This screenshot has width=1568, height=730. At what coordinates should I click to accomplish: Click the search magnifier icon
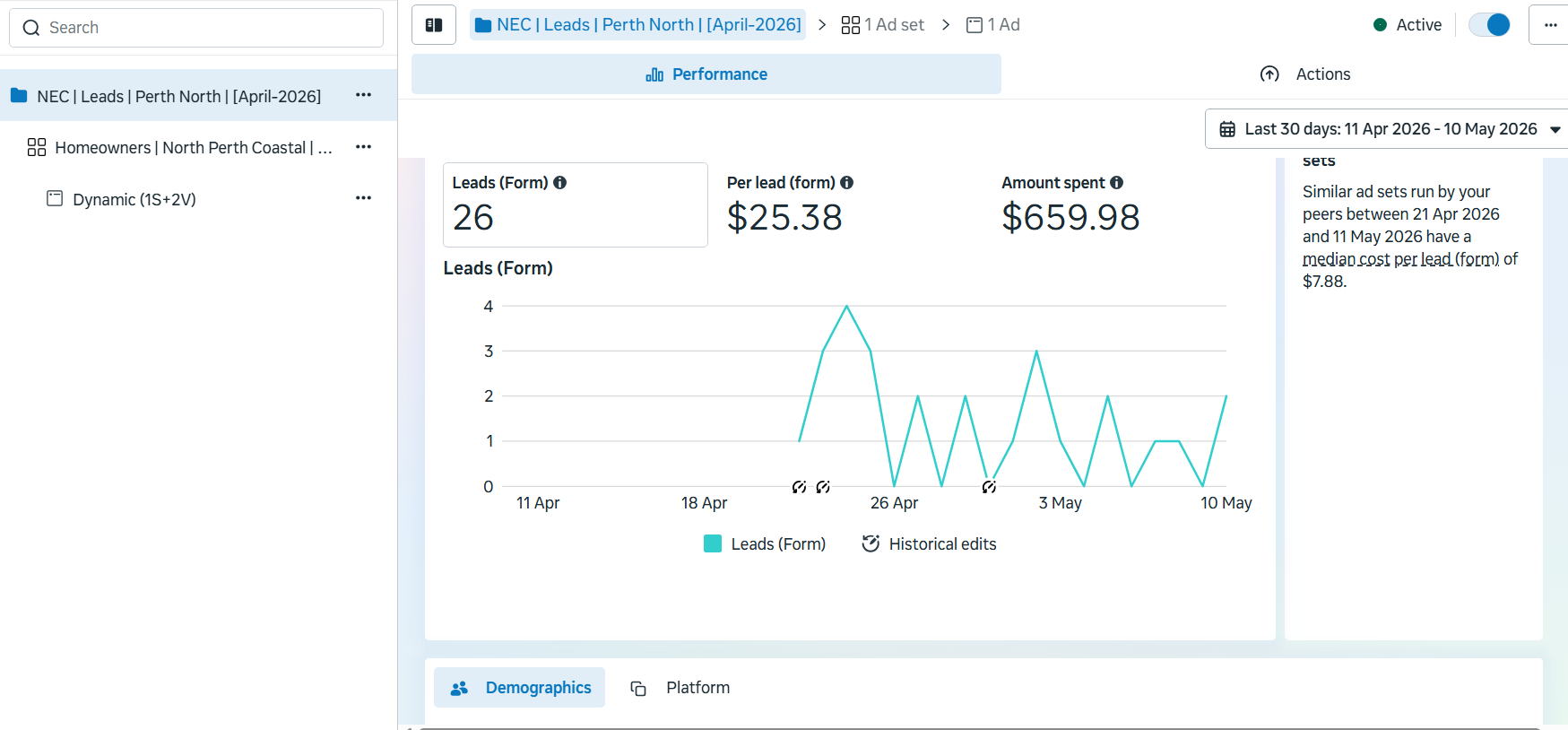tap(31, 28)
